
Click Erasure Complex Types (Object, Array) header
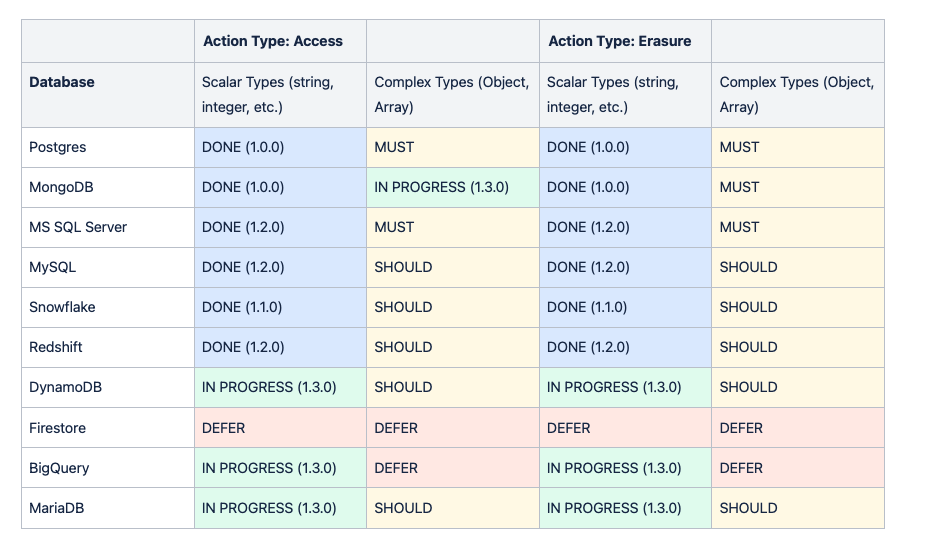(x=798, y=95)
